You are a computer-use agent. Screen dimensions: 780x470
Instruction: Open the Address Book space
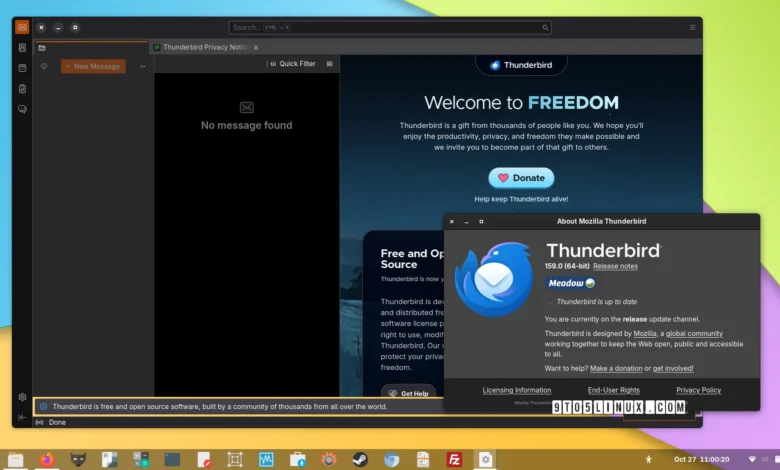(x=22, y=47)
